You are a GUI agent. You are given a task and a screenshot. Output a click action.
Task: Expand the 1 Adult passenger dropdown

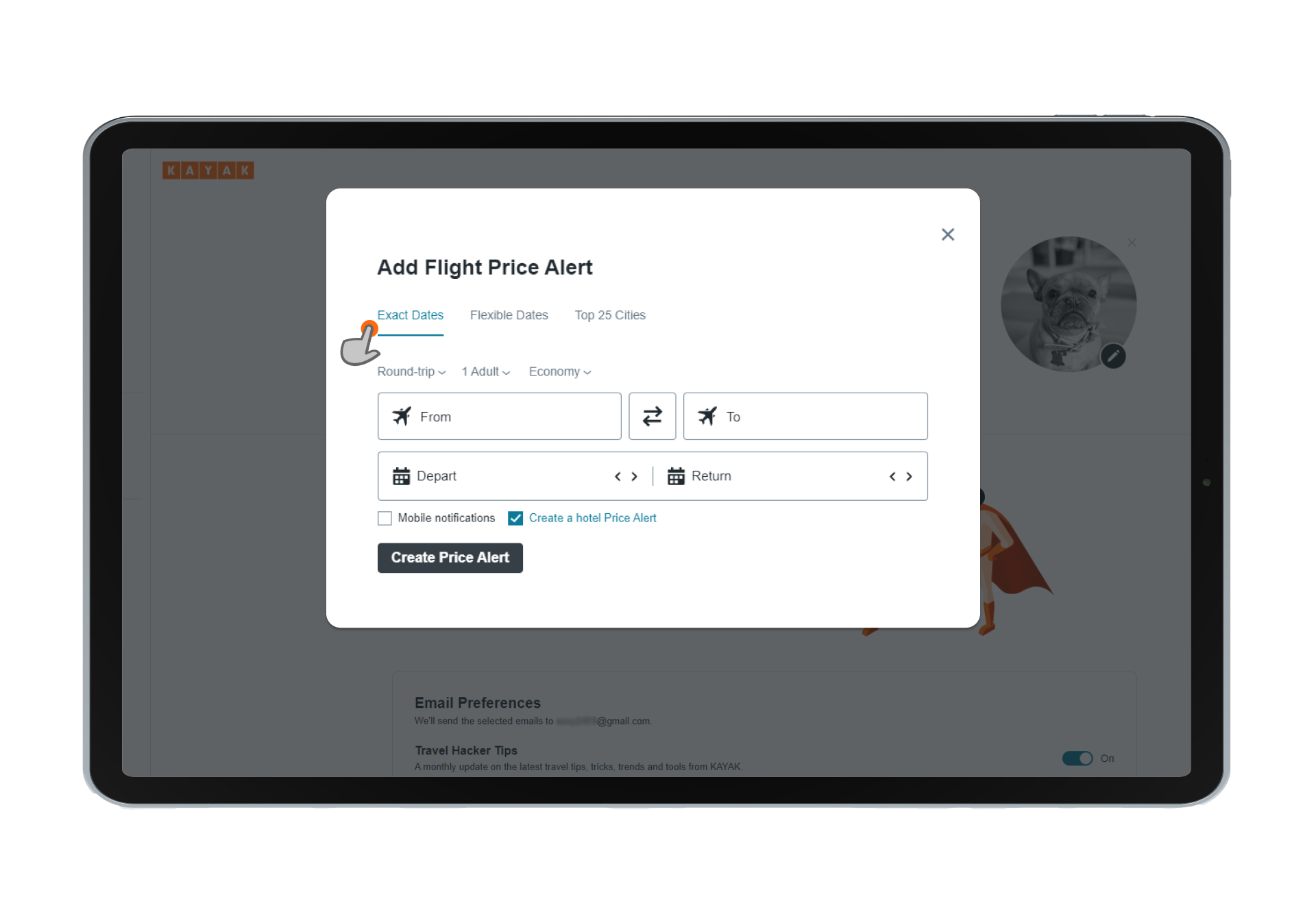click(485, 369)
